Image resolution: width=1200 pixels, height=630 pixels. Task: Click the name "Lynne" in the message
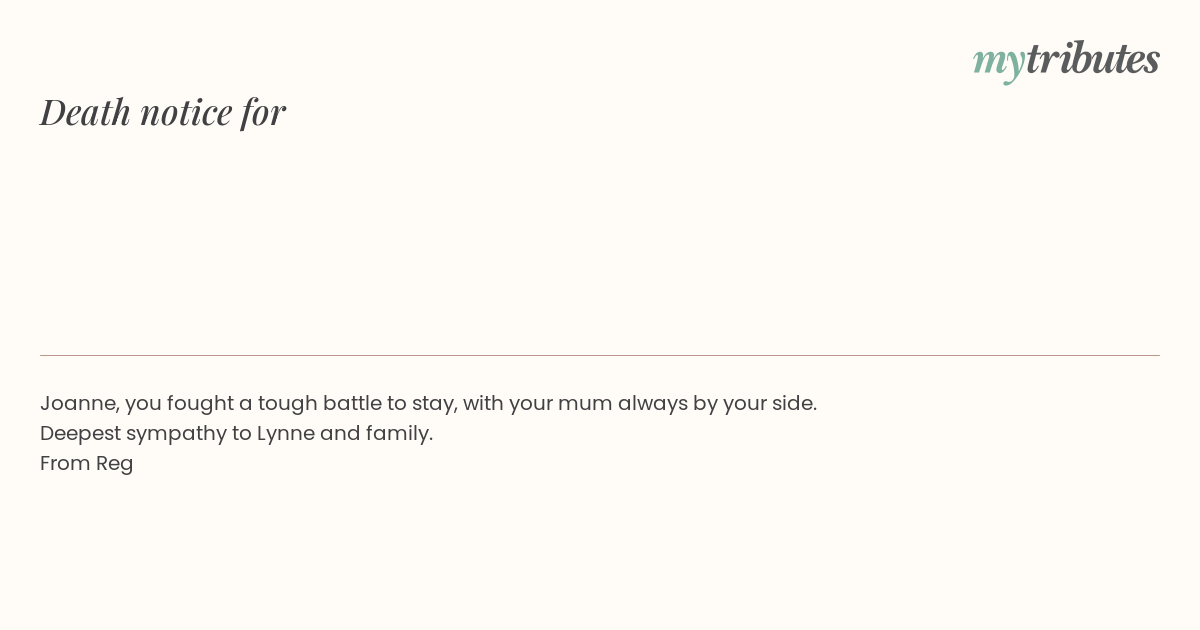[286, 433]
